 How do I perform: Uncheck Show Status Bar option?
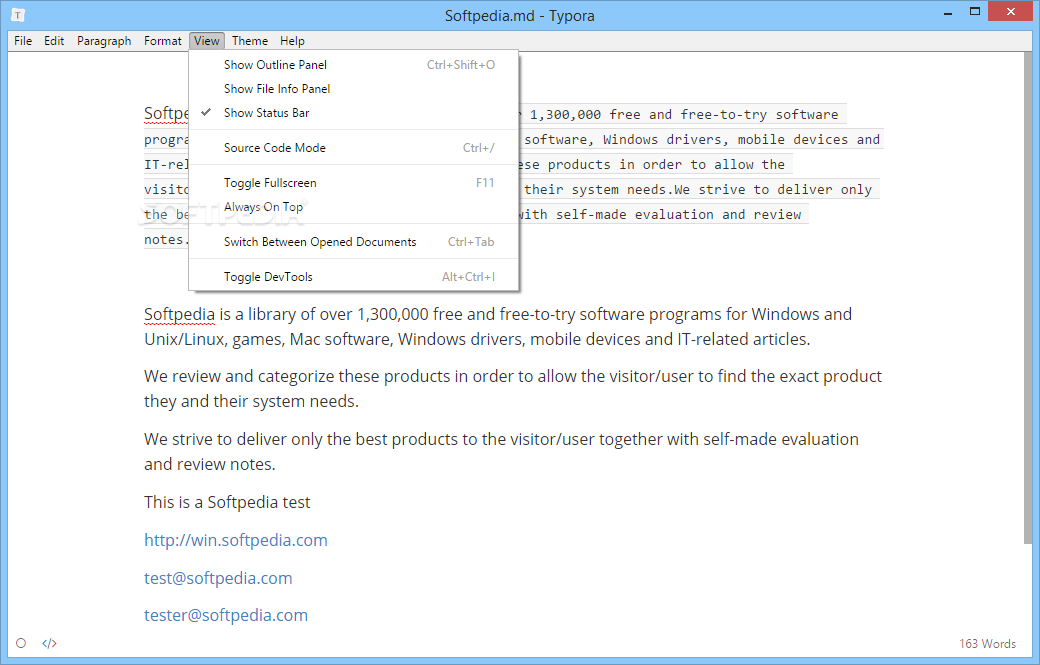point(354,113)
